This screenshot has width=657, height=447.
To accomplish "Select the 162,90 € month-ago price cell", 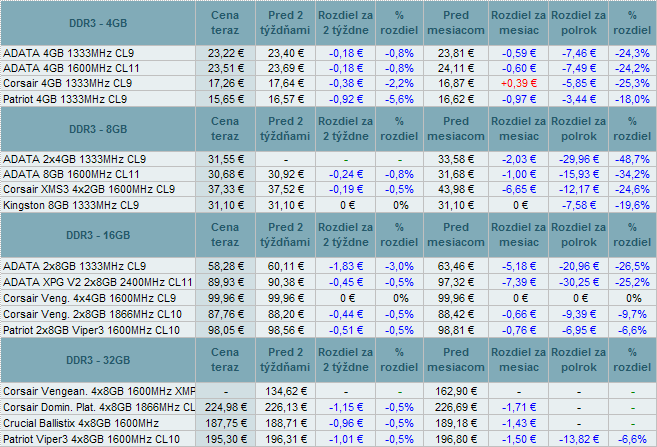I will pyautogui.click(x=456, y=391).
